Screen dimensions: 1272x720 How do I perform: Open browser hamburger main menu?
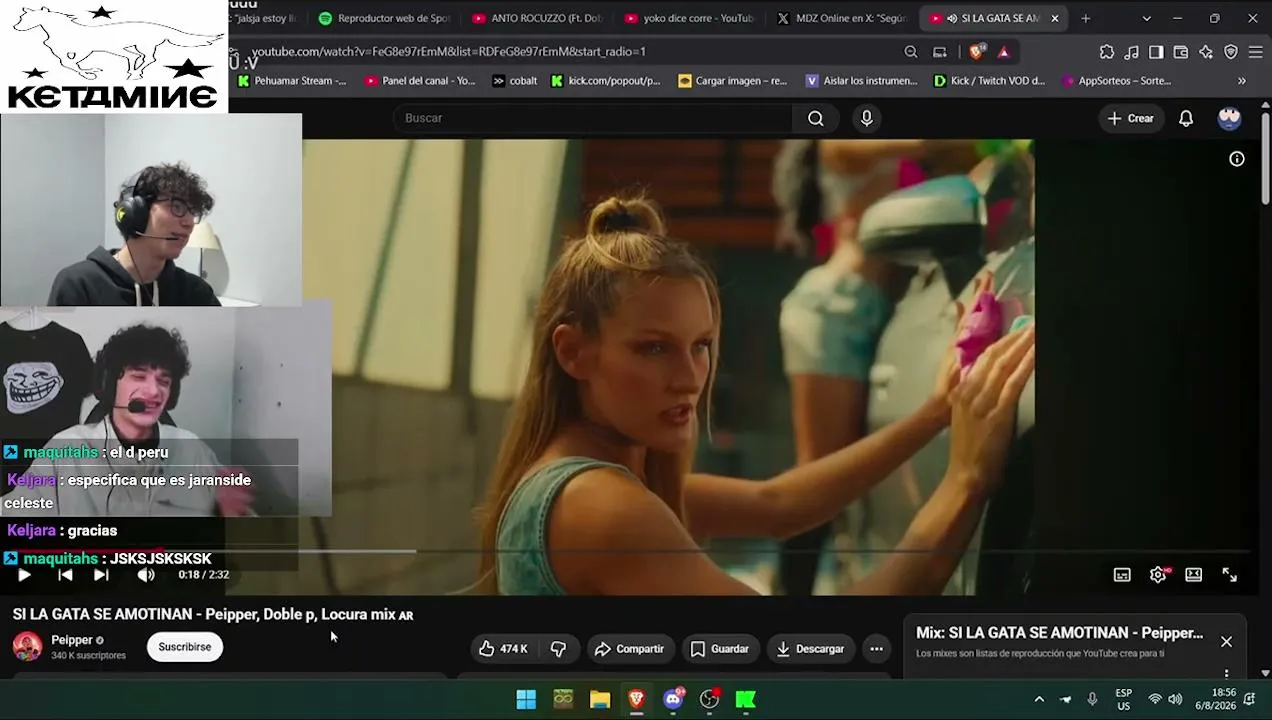coord(1256,52)
